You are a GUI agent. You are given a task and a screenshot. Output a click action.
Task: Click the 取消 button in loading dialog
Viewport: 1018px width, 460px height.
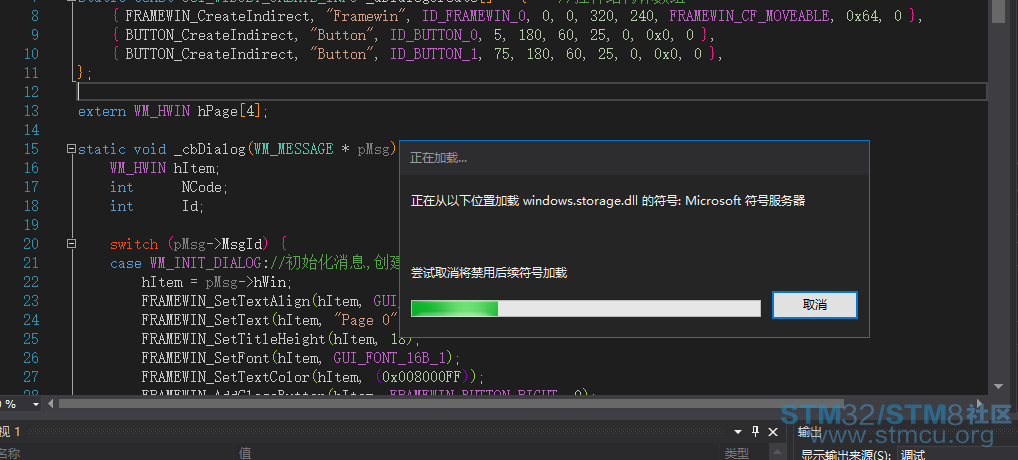815,305
